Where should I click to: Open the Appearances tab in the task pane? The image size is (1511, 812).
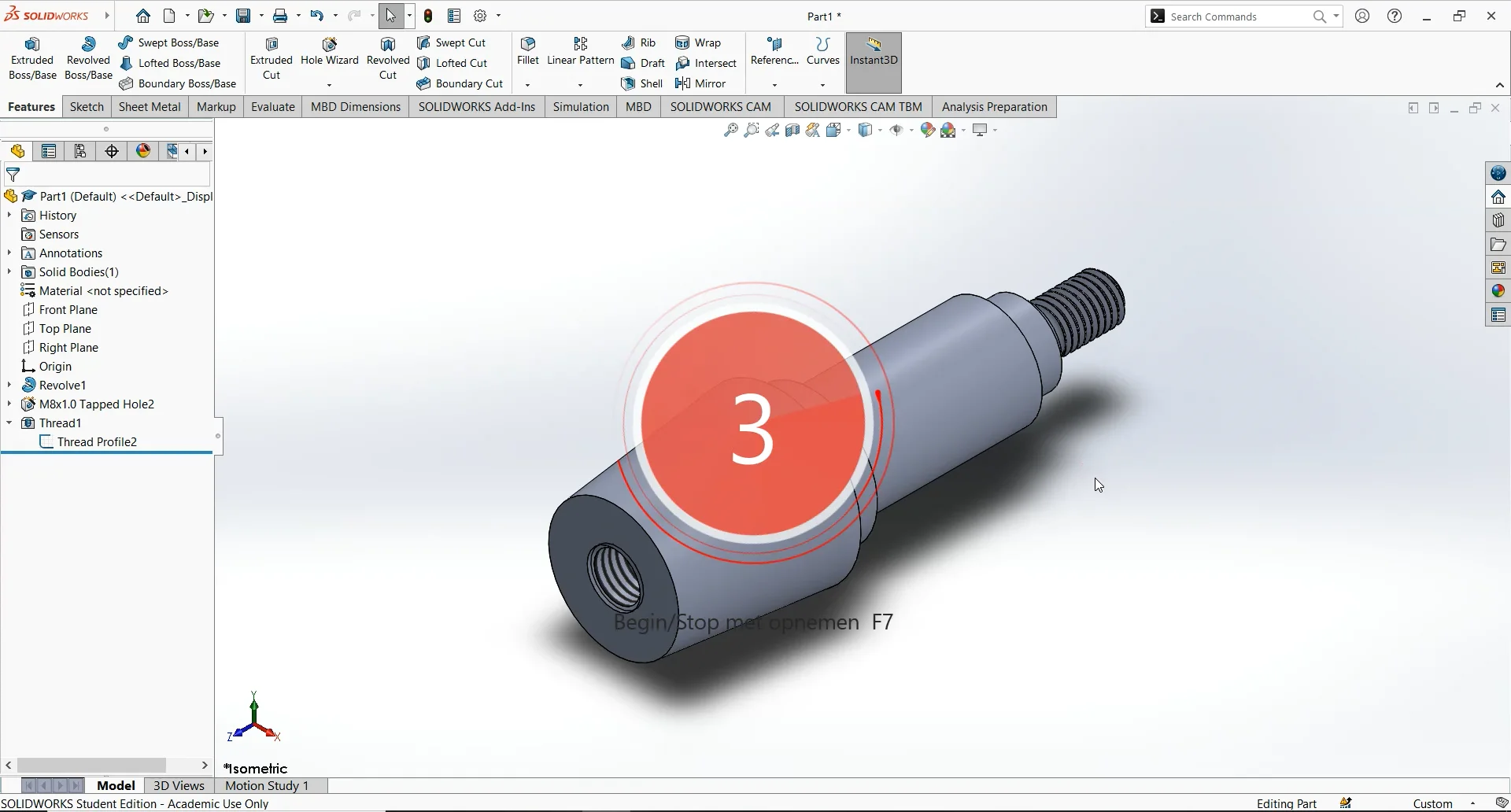pyautogui.click(x=1498, y=291)
